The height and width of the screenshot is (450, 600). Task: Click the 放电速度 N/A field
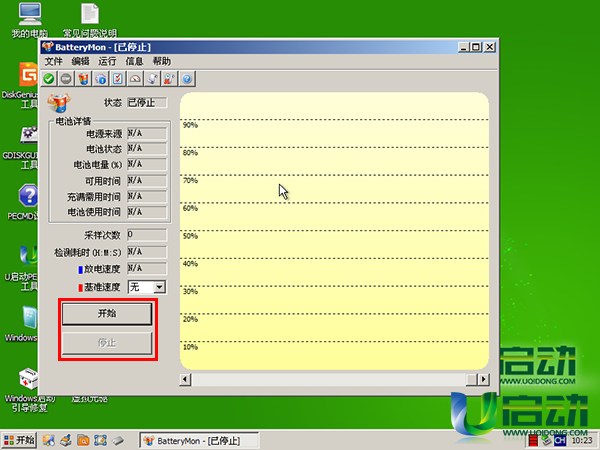147,268
